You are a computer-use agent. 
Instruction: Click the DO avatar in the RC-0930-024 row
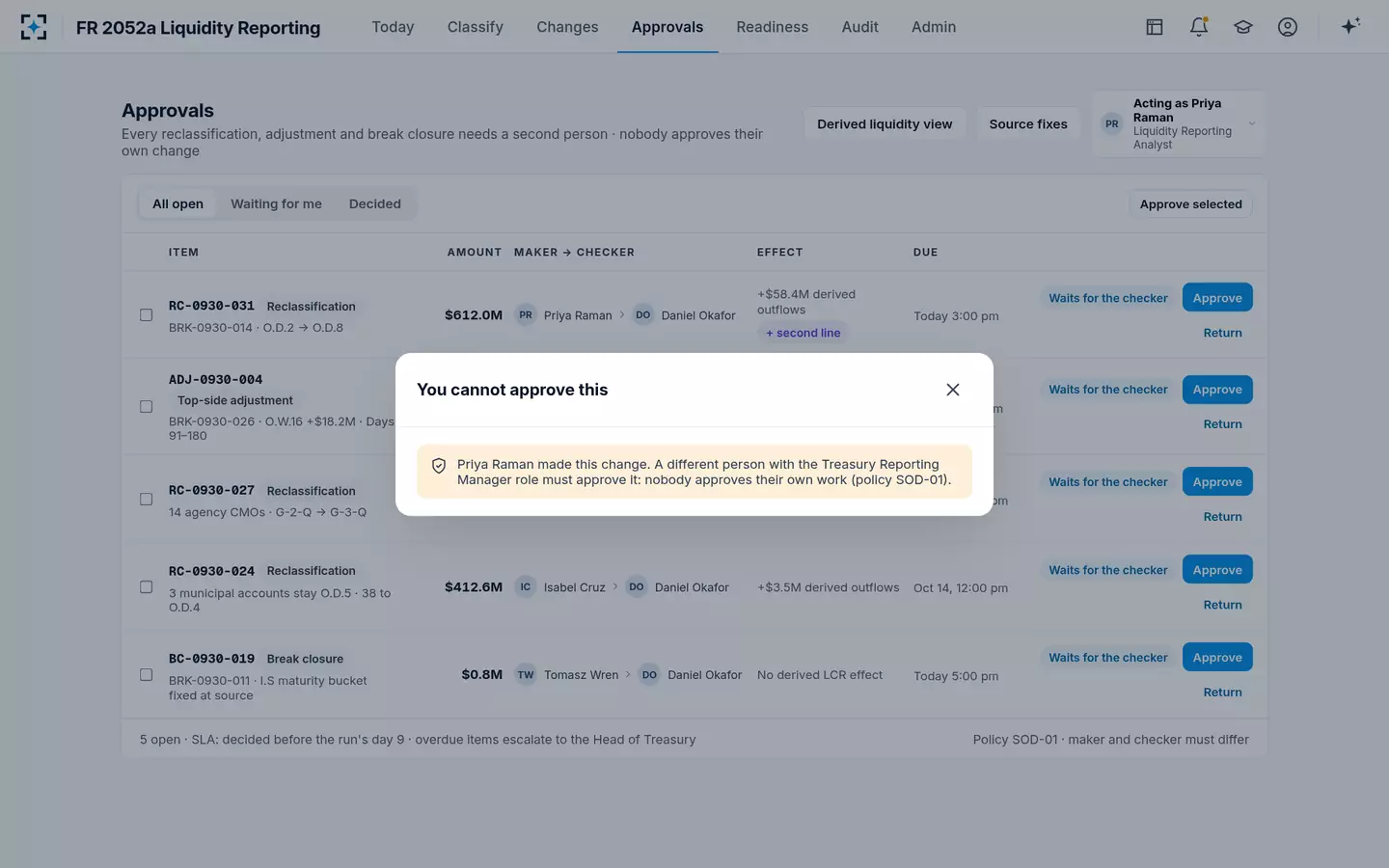pyautogui.click(x=637, y=587)
